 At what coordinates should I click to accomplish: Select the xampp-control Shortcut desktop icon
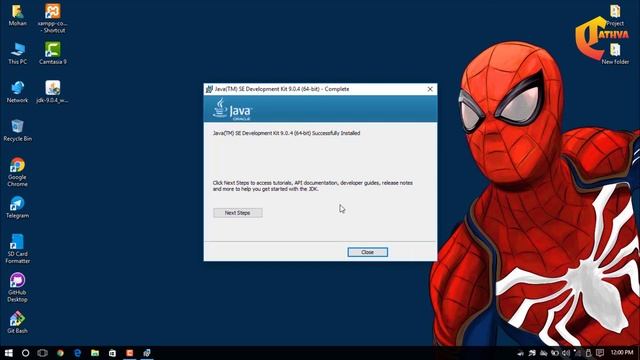coord(53,18)
